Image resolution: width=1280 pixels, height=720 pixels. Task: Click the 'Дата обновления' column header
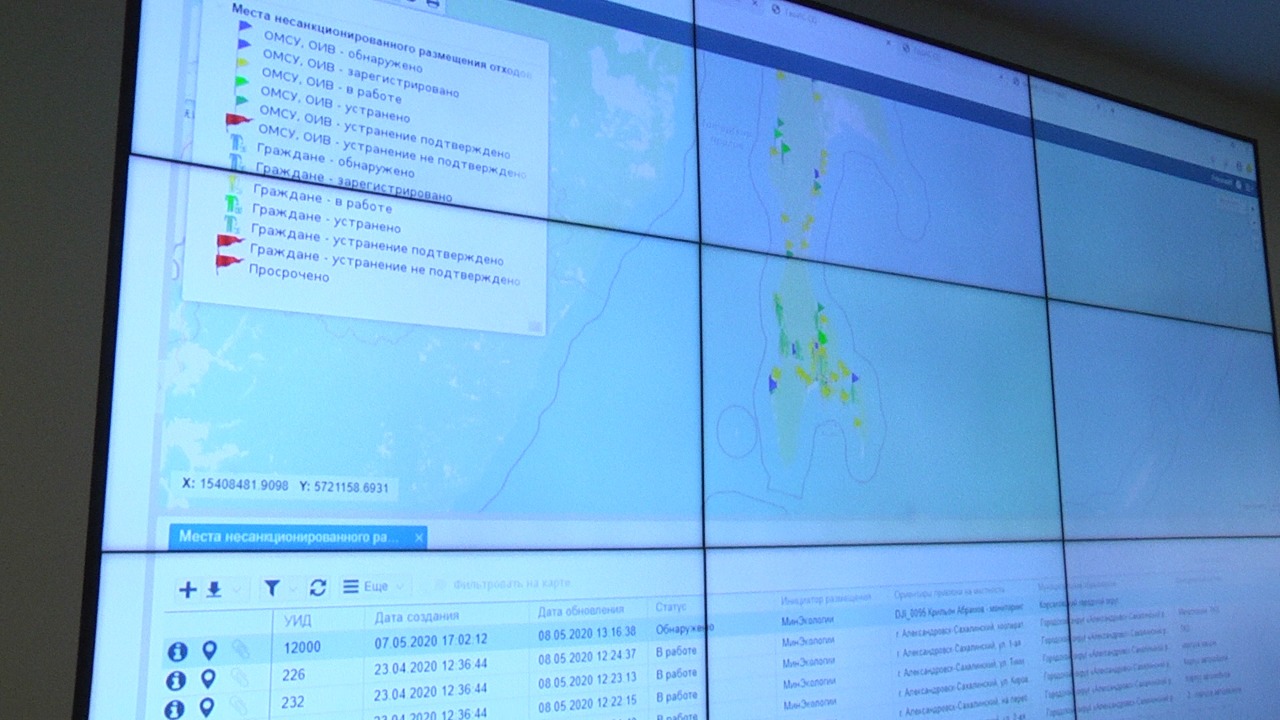(x=580, y=610)
